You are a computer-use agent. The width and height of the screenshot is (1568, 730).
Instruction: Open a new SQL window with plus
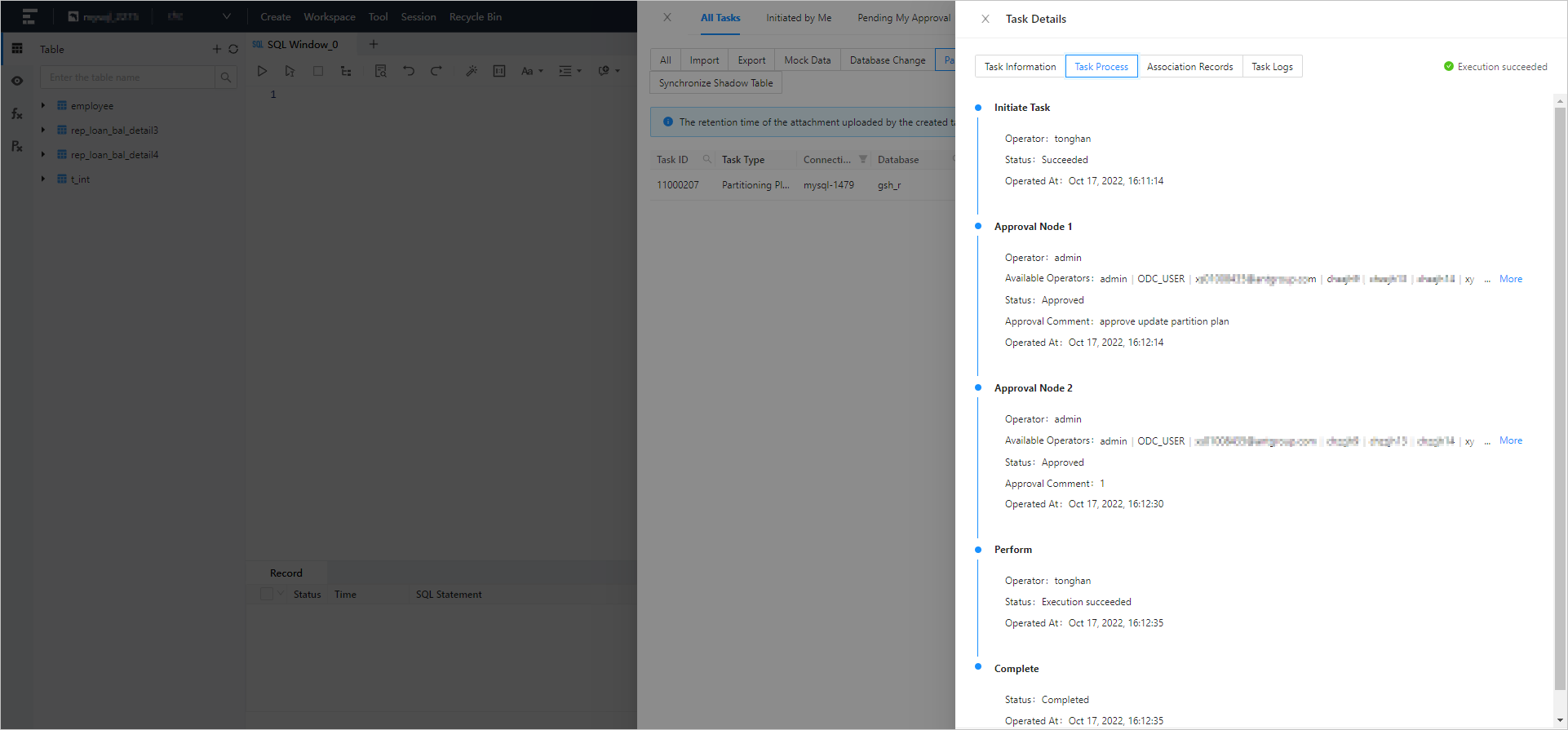(374, 44)
